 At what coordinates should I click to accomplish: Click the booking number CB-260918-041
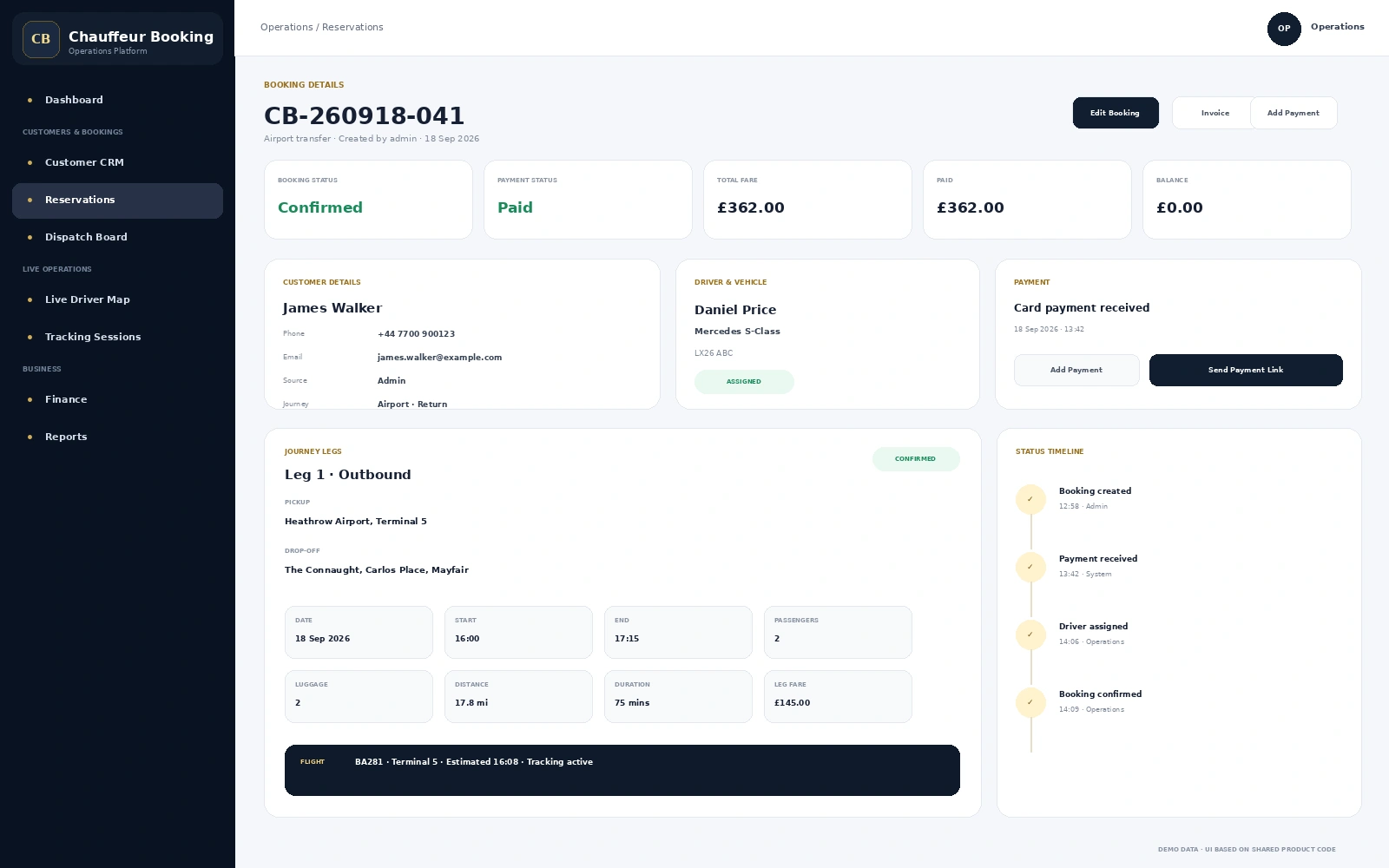click(x=365, y=115)
